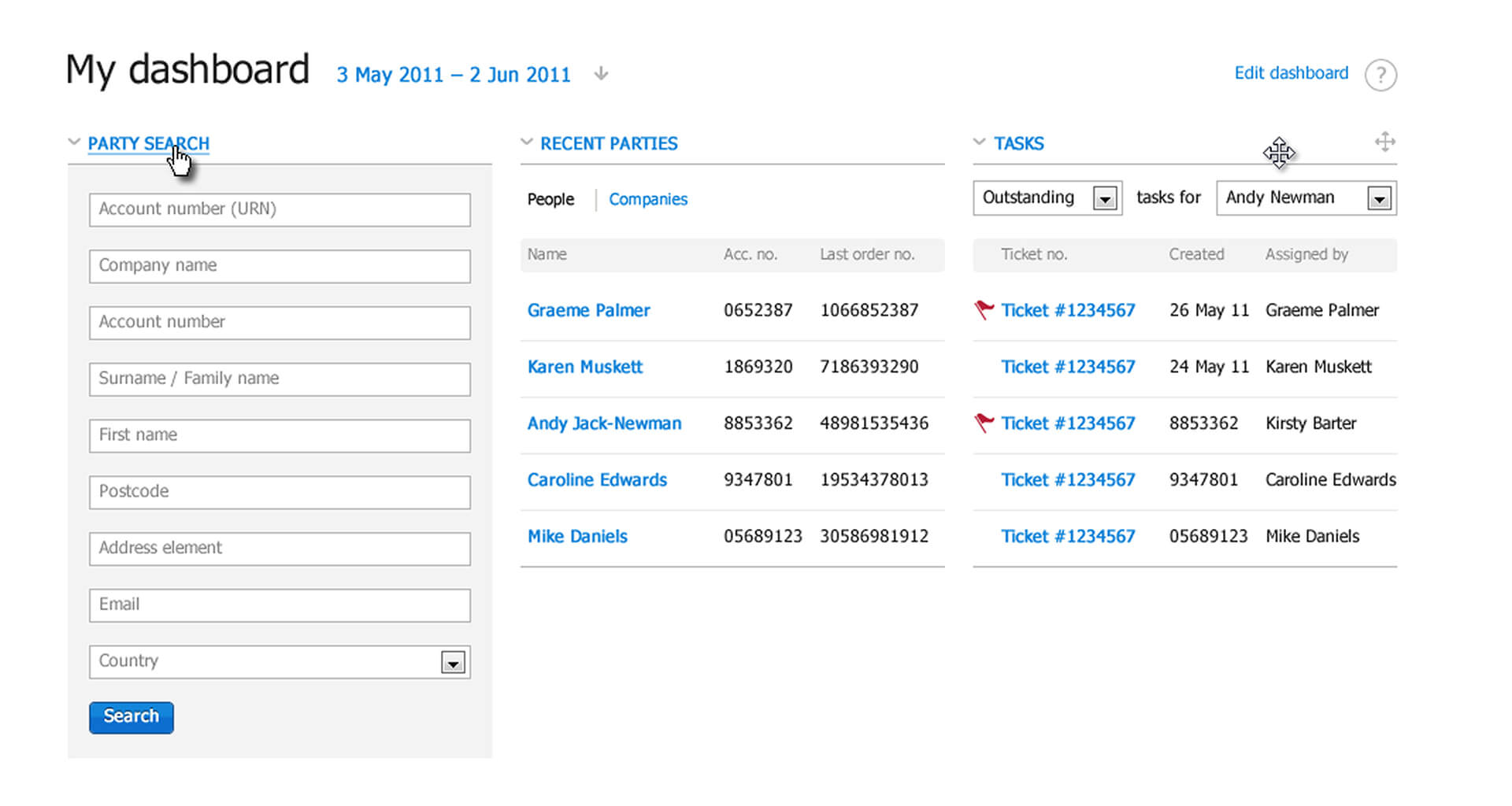Click the down arrow next to date range

601,74
